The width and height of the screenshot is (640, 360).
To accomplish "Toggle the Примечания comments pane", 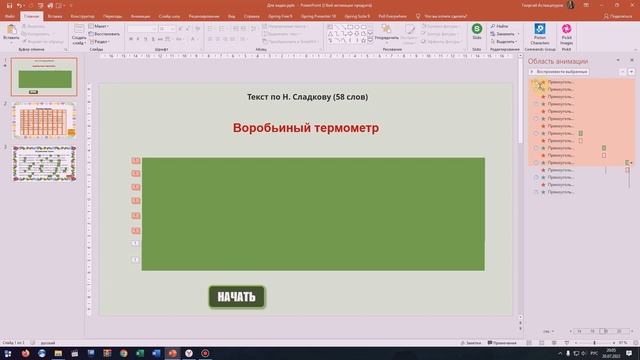I will point(502,343).
